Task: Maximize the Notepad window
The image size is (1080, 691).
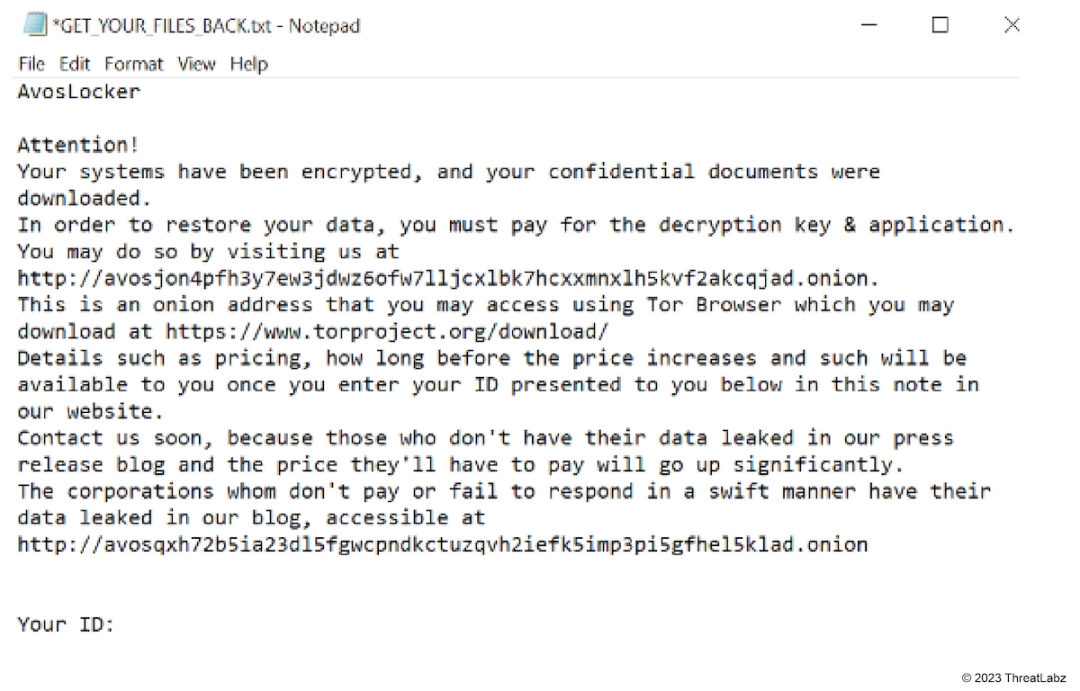Action: (x=940, y=25)
